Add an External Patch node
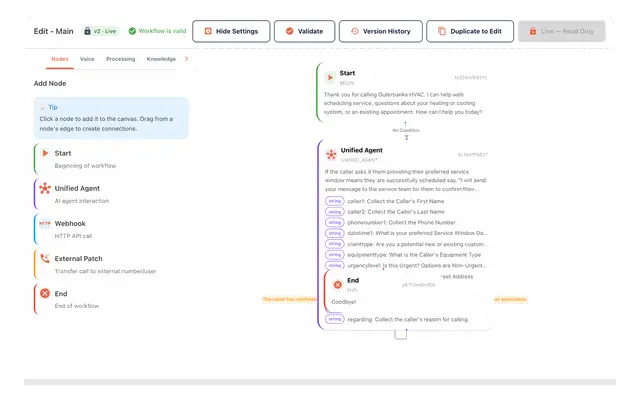The height and width of the screenshot is (400, 640). [x=111, y=264]
